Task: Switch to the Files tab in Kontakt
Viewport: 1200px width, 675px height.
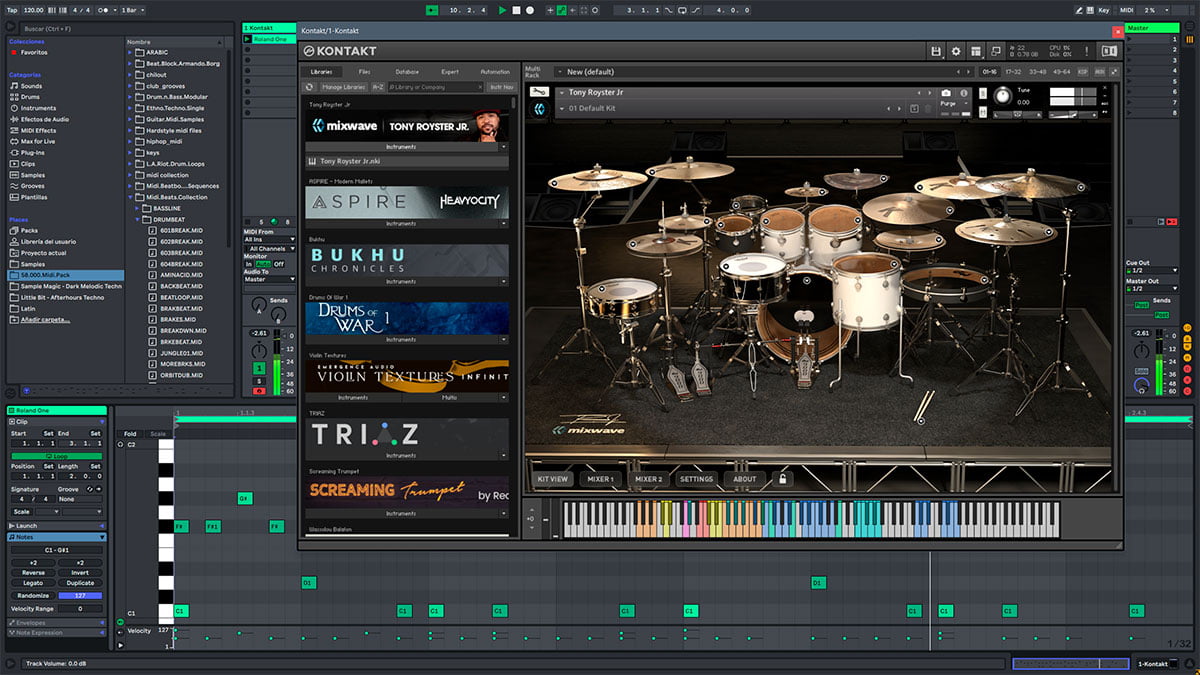Action: pos(364,72)
